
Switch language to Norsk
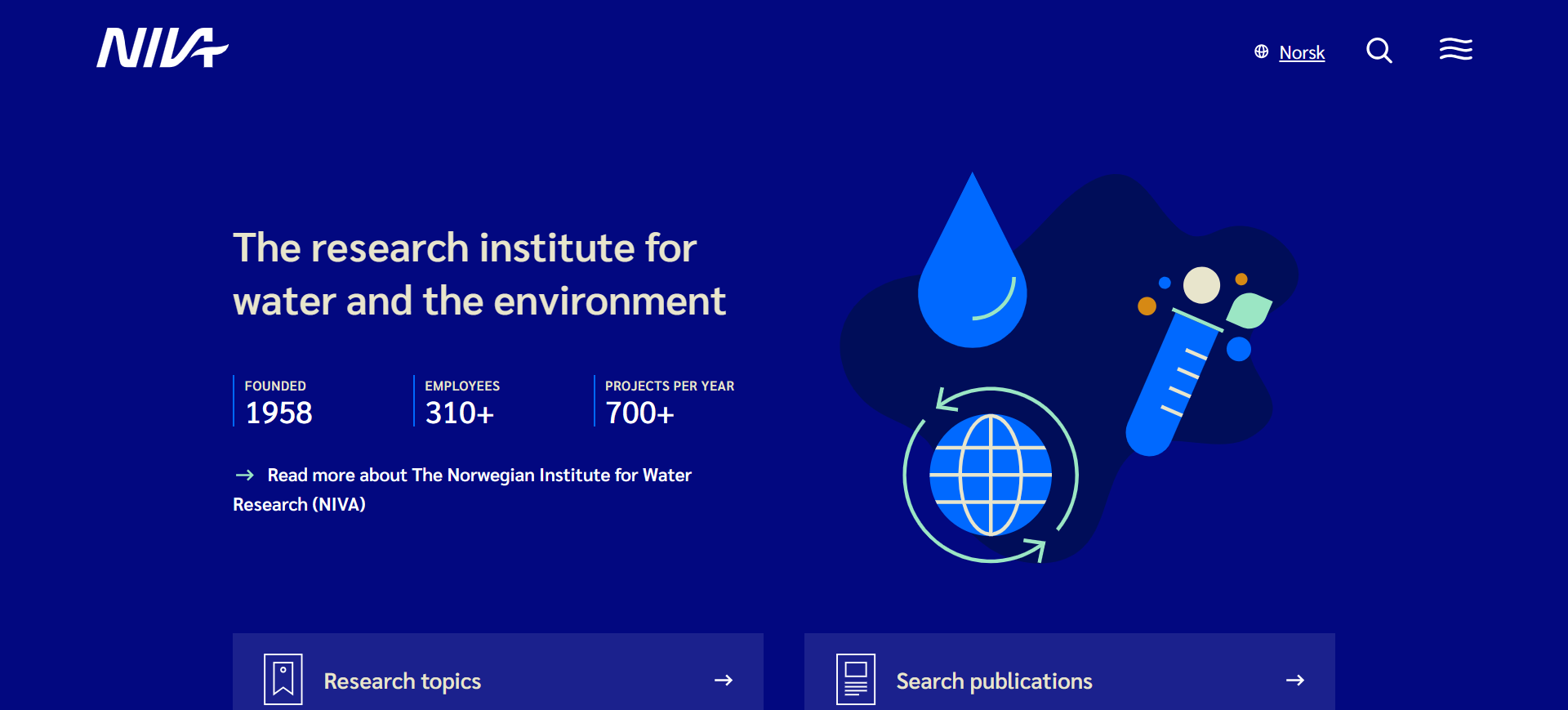point(1302,52)
